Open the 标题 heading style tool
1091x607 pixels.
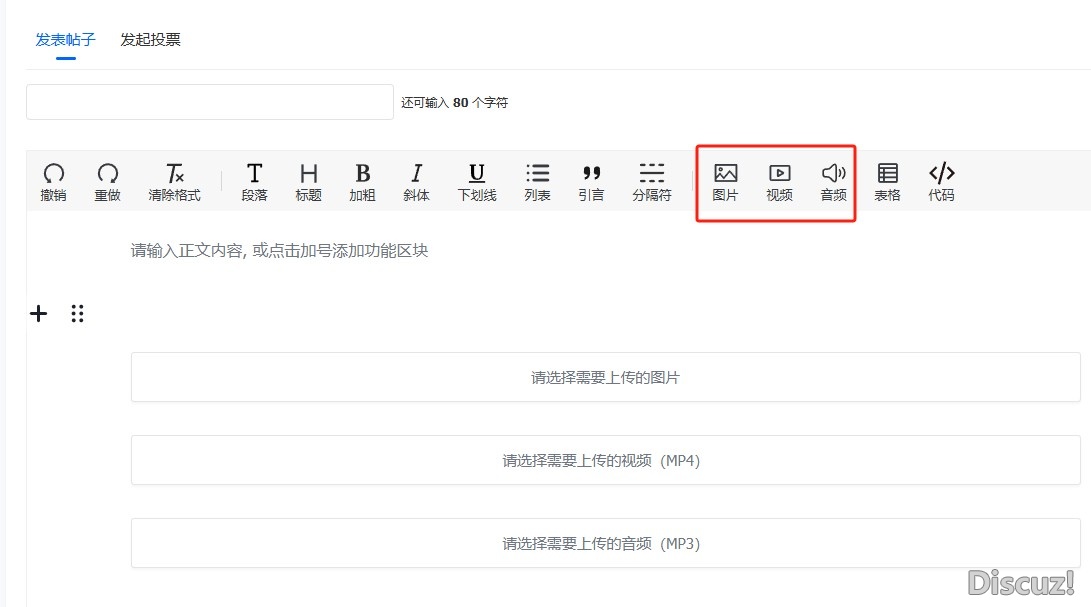coord(308,181)
